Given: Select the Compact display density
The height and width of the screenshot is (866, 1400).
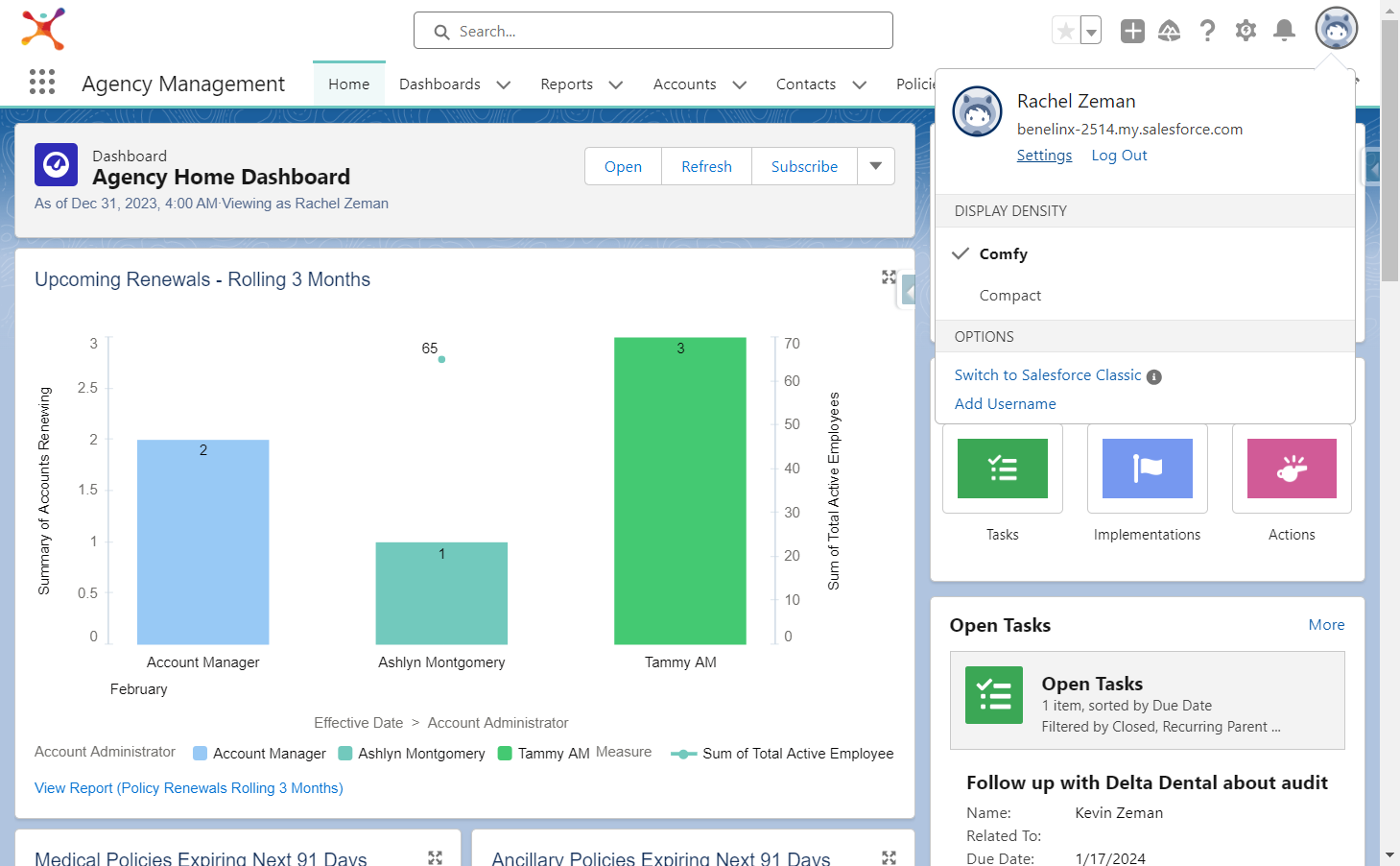Looking at the screenshot, I should pos(1145,296).
